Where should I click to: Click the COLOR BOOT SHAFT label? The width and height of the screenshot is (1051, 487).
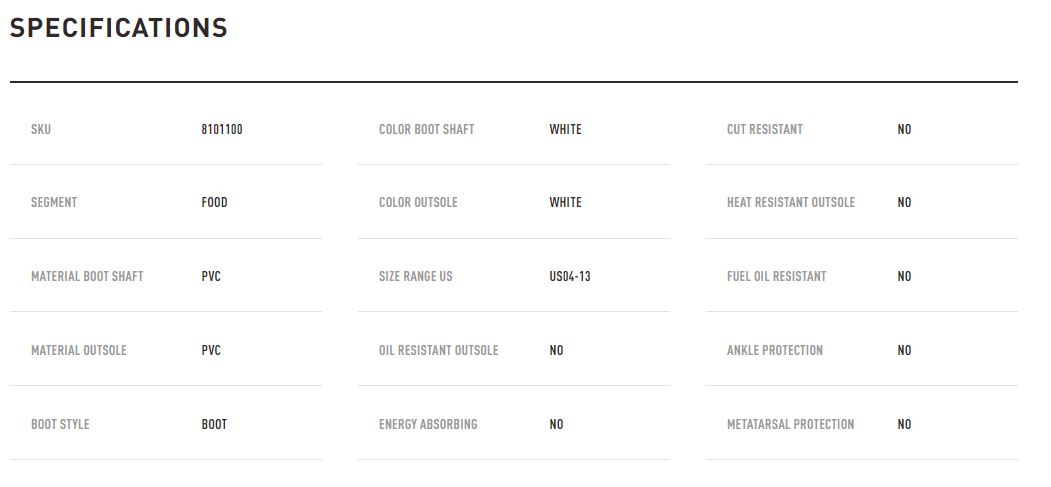426,129
